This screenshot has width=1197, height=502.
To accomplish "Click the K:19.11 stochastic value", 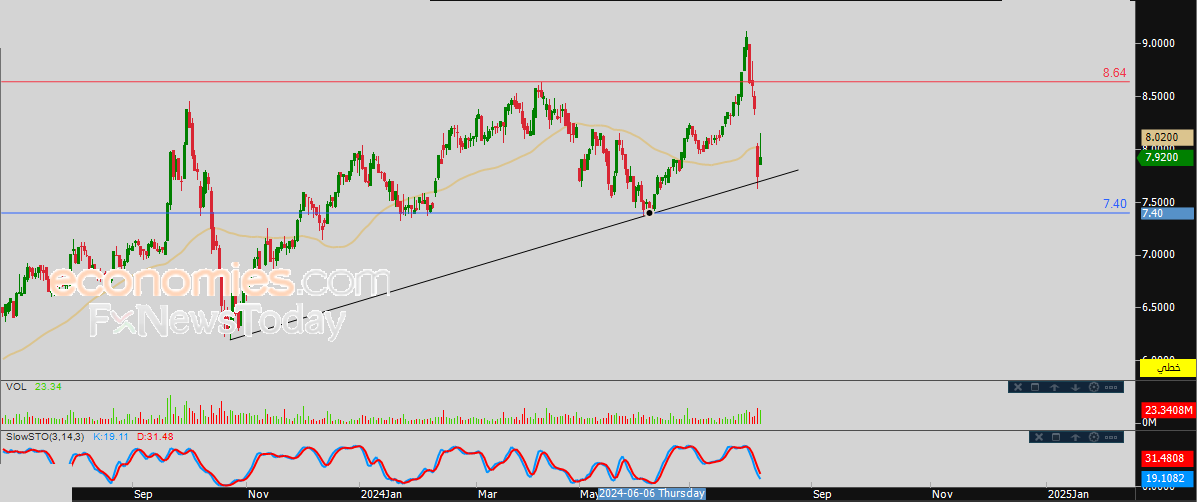I will coord(111,436).
